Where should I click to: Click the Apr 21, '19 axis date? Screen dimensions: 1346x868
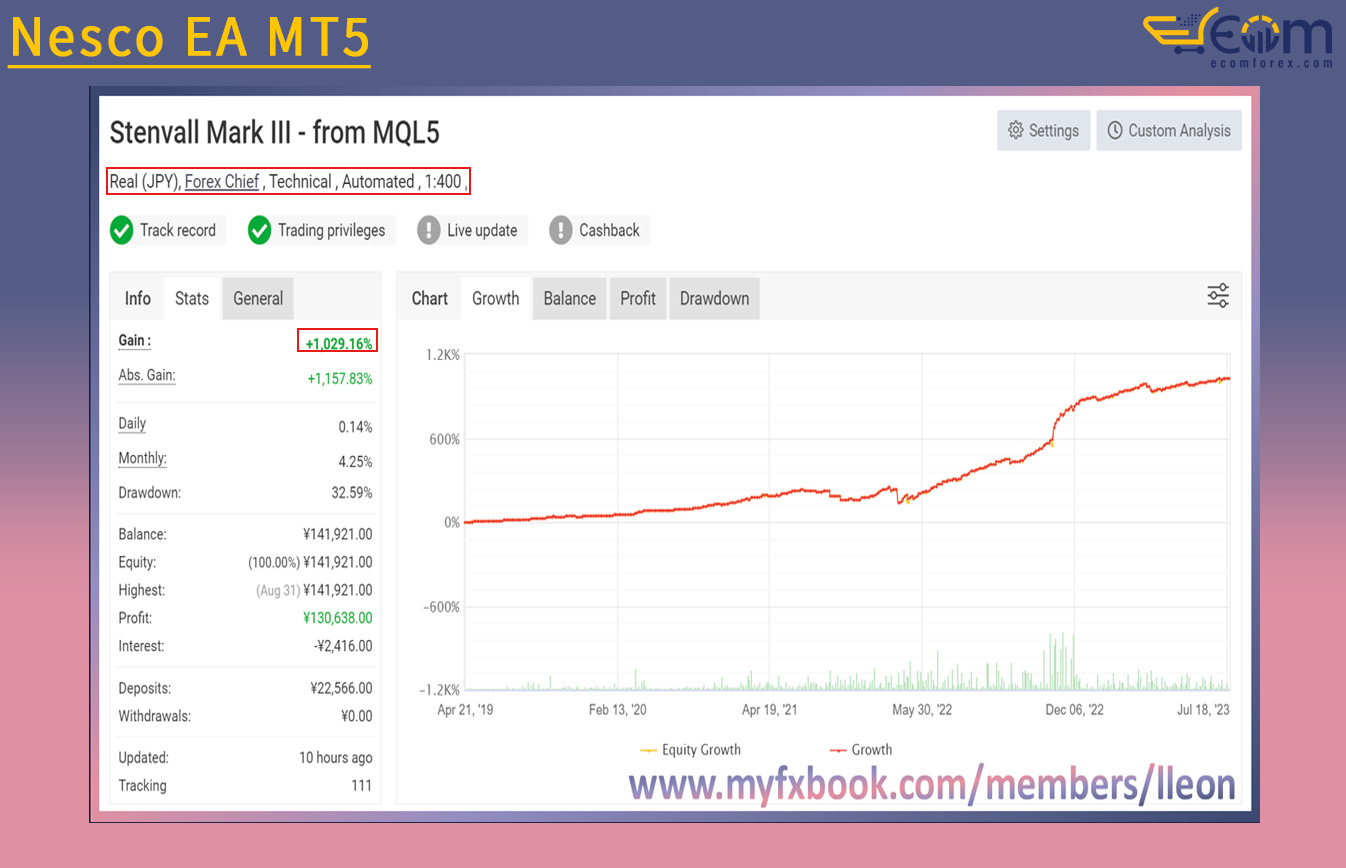466,710
